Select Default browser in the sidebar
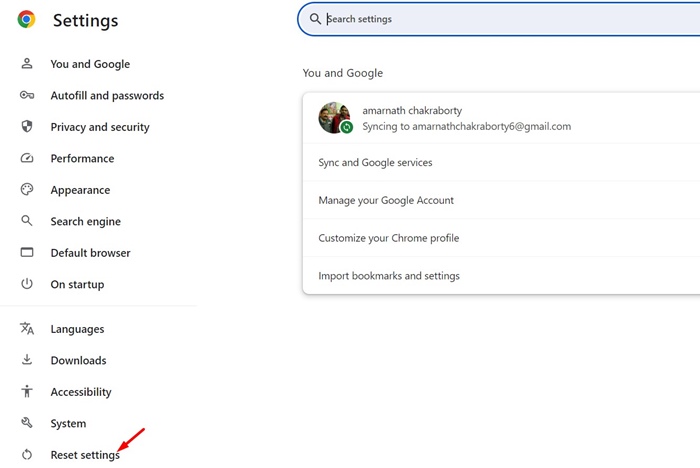This screenshot has height=468, width=700. coord(91,253)
